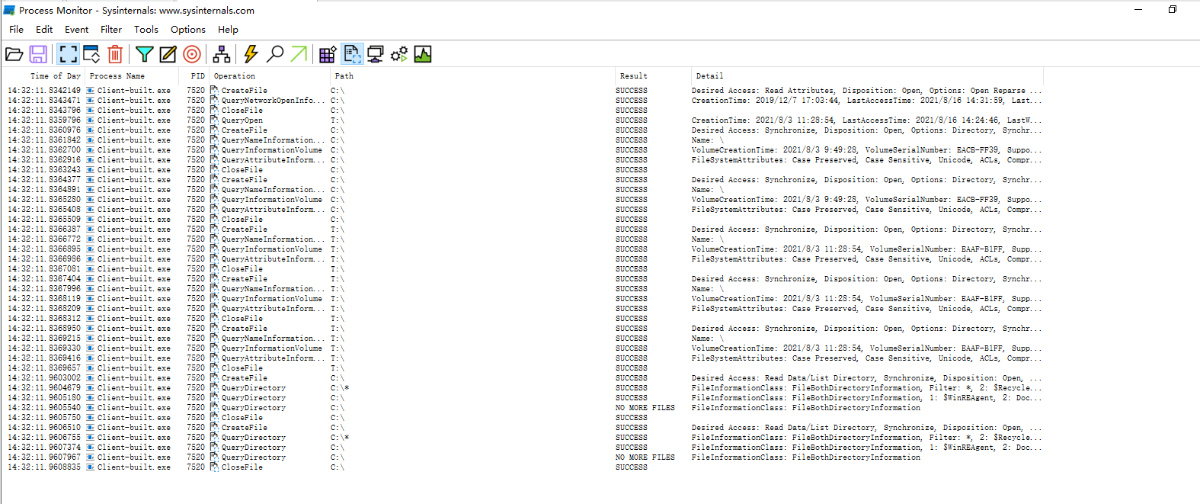Image resolution: width=1200 pixels, height=504 pixels.
Task: Click path C:\* in row 14:32:11.9604679
Action: [x=340, y=388]
